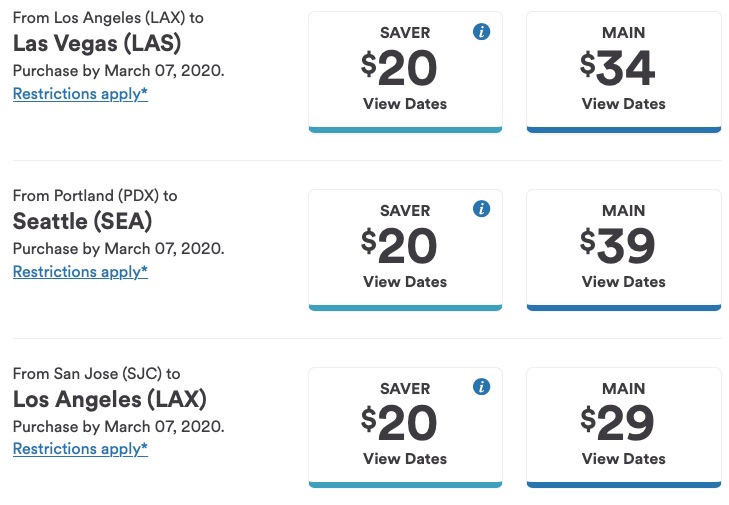Open Restrictions apply link for the Seattle route
The image size is (729, 505).
[80, 272]
